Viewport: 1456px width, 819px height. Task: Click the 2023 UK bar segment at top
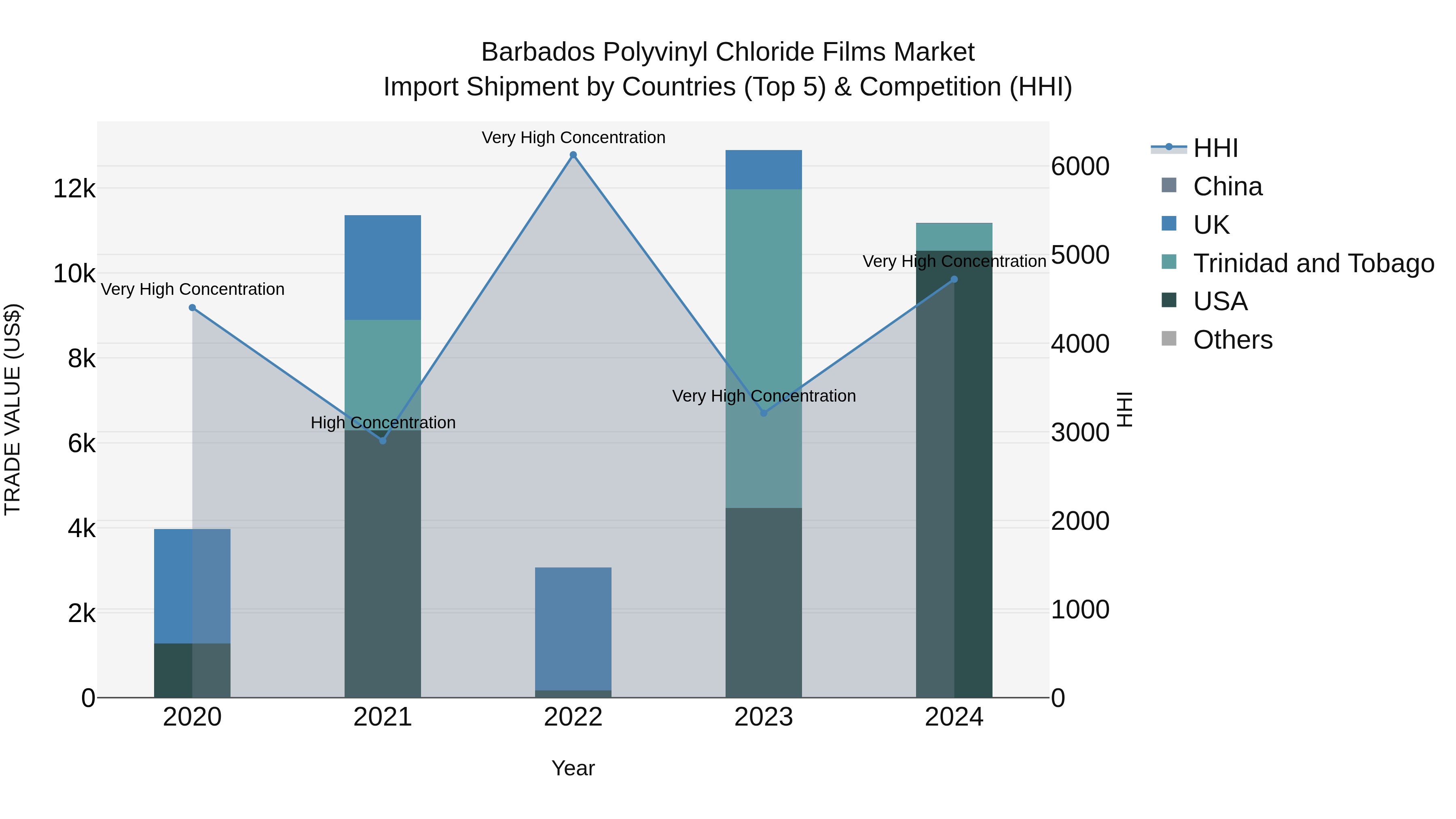coord(764,169)
